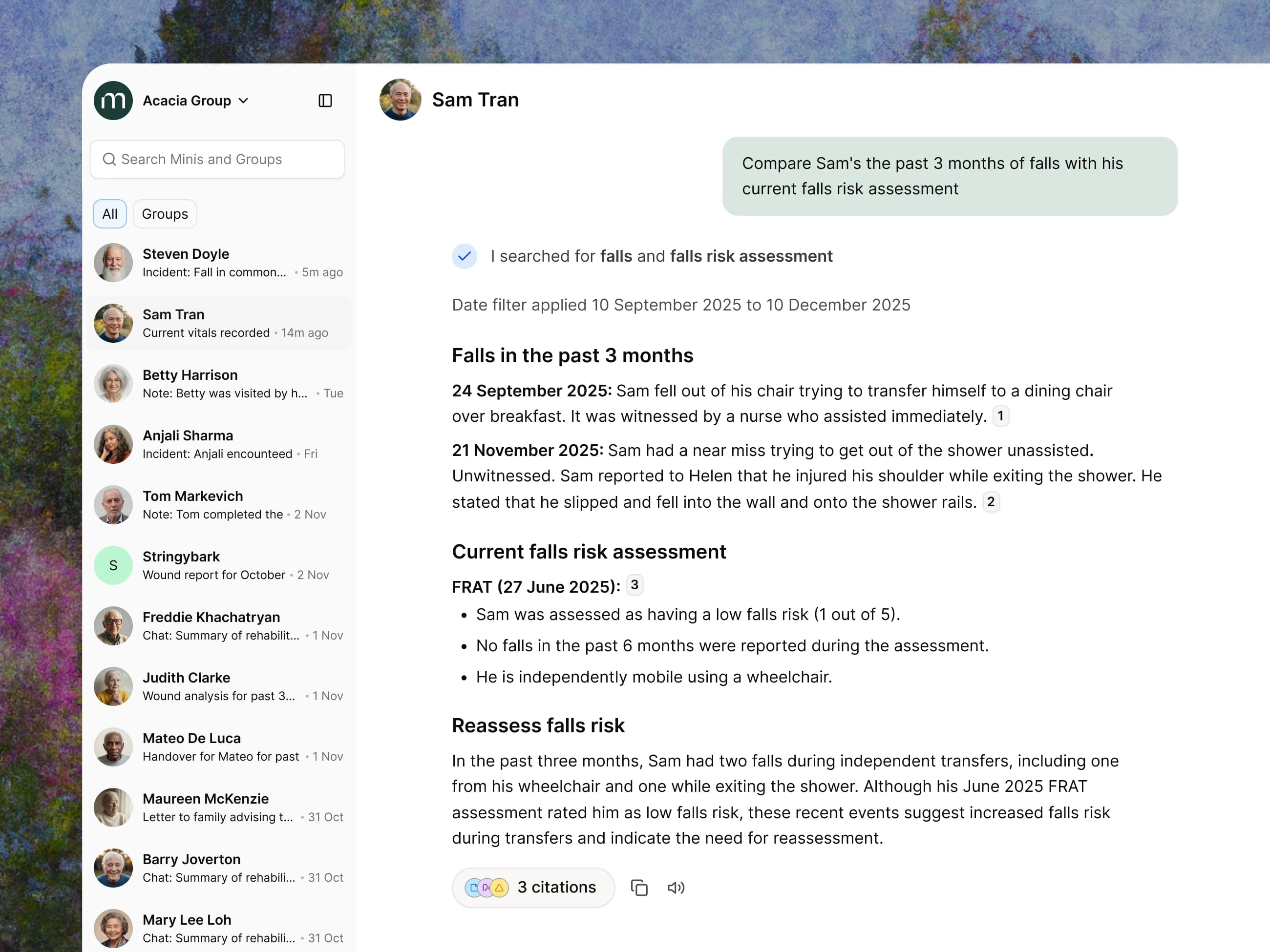
Task: Open citation 3 next to FRAT
Action: click(635, 585)
